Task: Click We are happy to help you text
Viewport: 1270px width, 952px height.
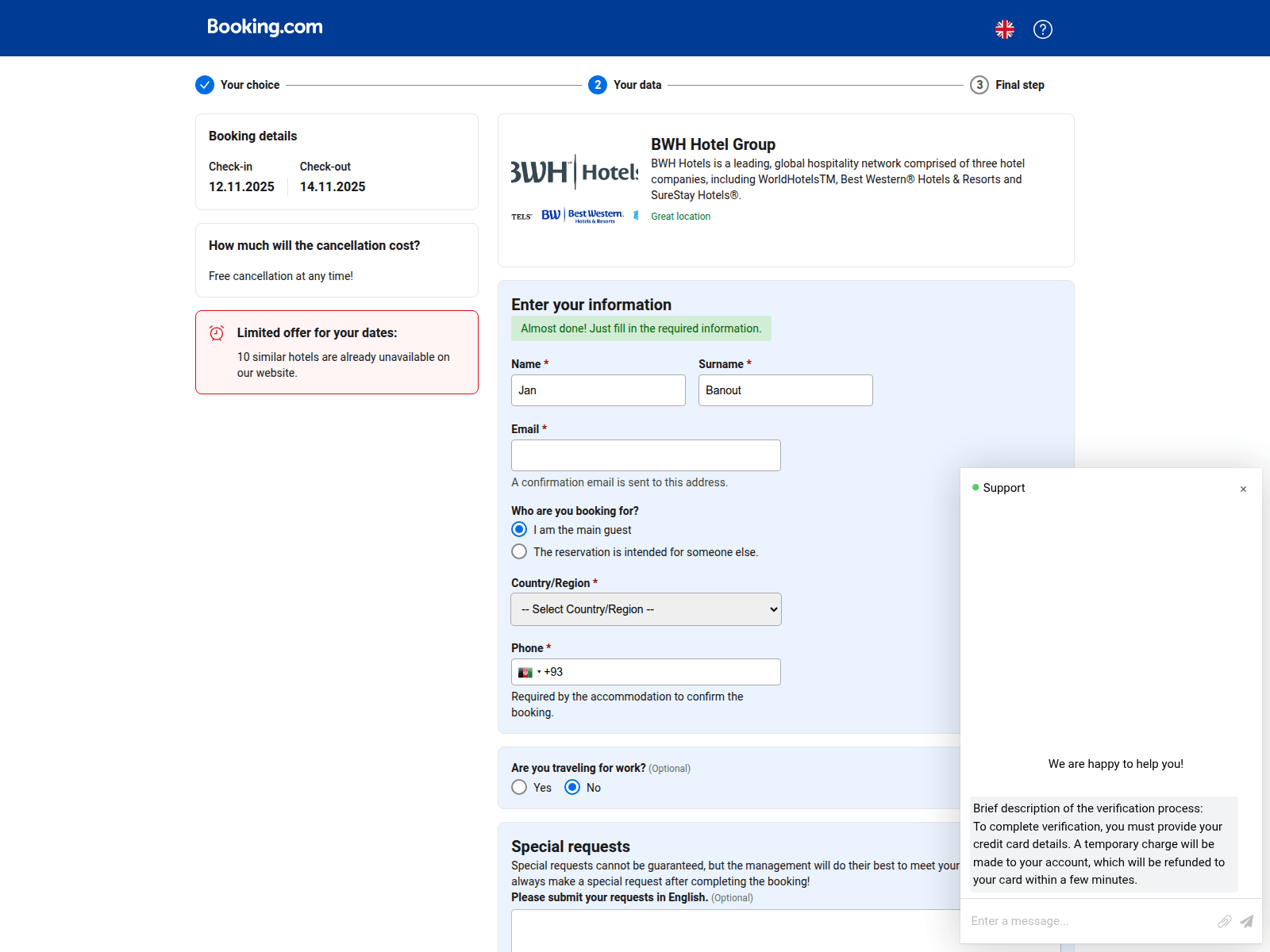Action: point(1116,764)
